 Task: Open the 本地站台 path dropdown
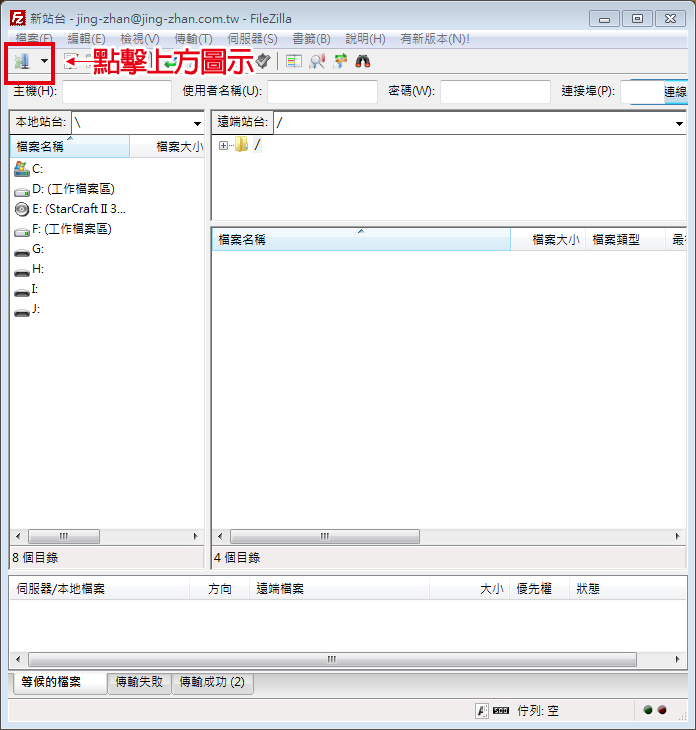pos(197,123)
